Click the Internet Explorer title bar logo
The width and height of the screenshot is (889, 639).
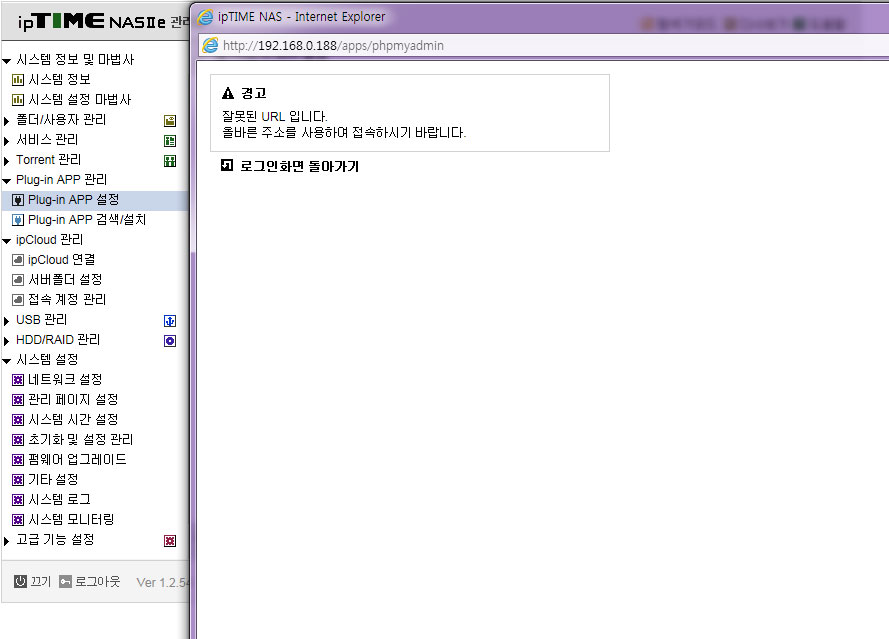point(205,18)
